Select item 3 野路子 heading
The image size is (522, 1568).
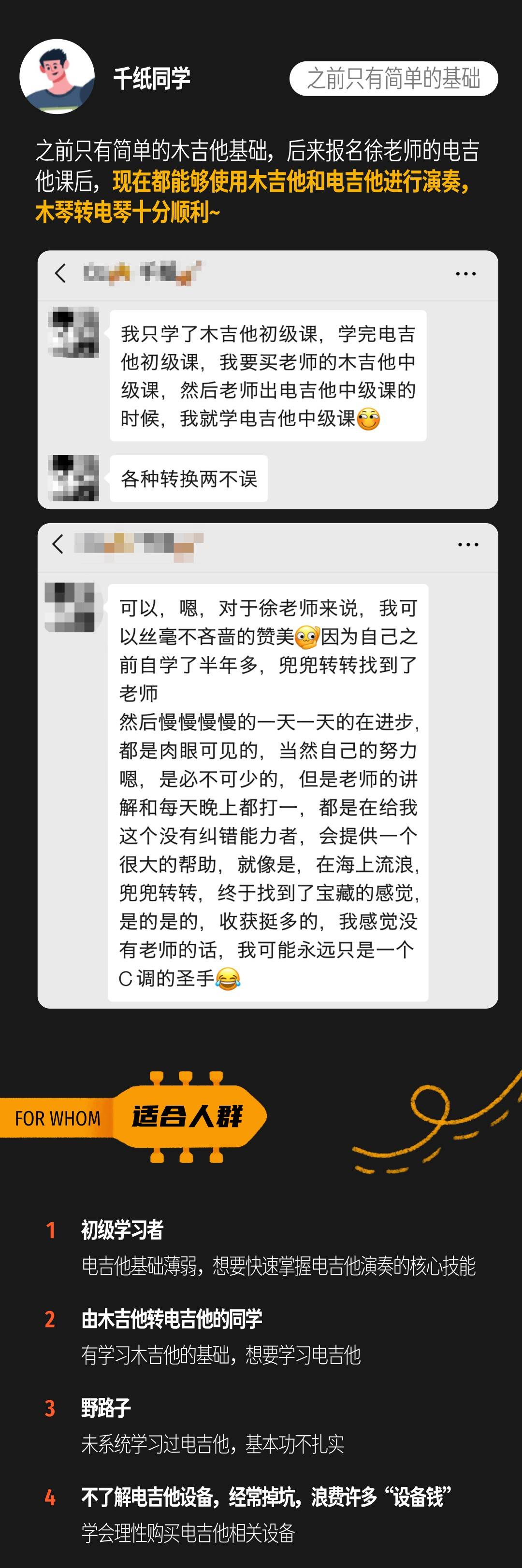(106, 1407)
